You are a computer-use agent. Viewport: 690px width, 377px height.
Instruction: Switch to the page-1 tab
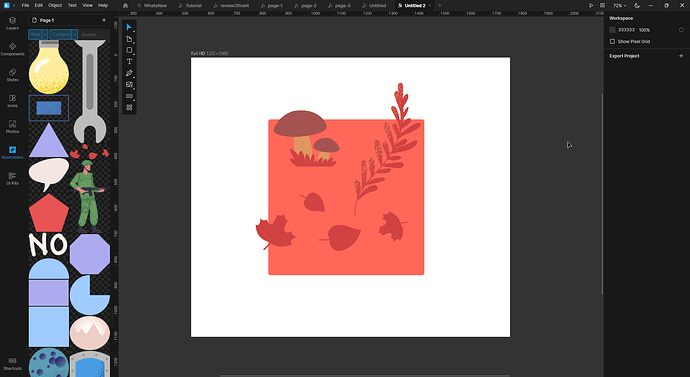coord(272,6)
